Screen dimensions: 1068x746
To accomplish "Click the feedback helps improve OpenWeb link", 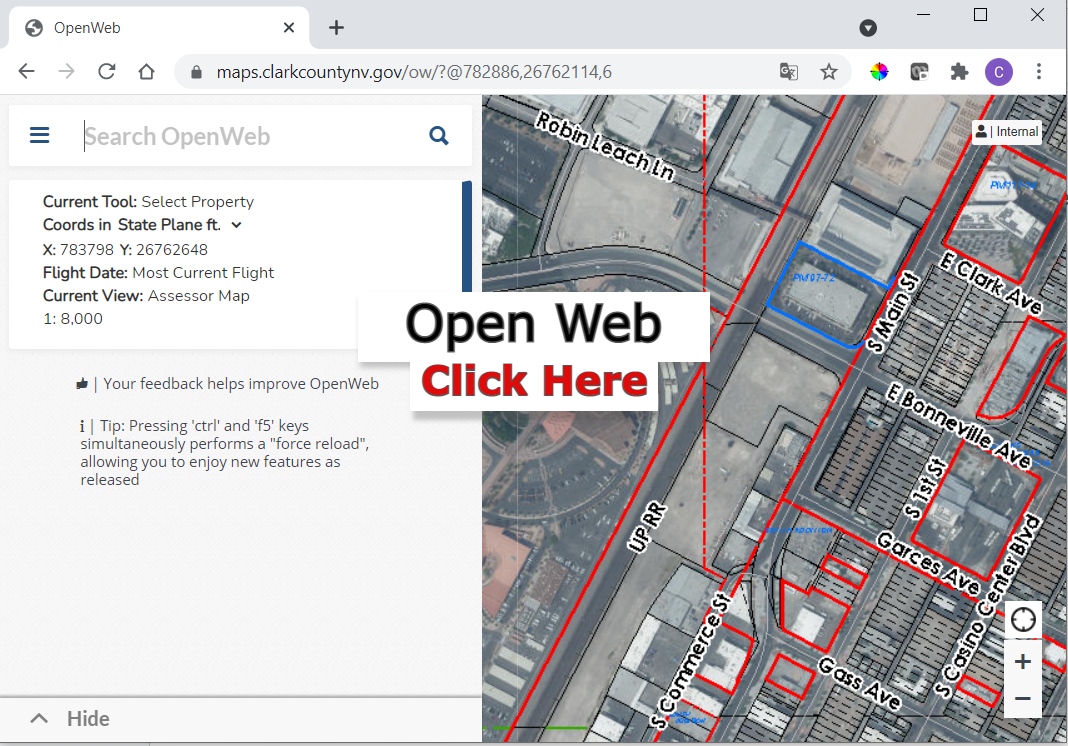I will coord(240,384).
